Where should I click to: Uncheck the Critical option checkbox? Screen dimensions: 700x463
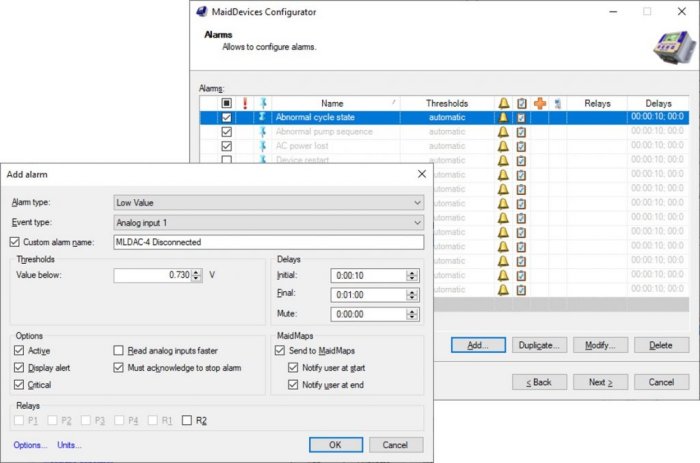coord(20,385)
